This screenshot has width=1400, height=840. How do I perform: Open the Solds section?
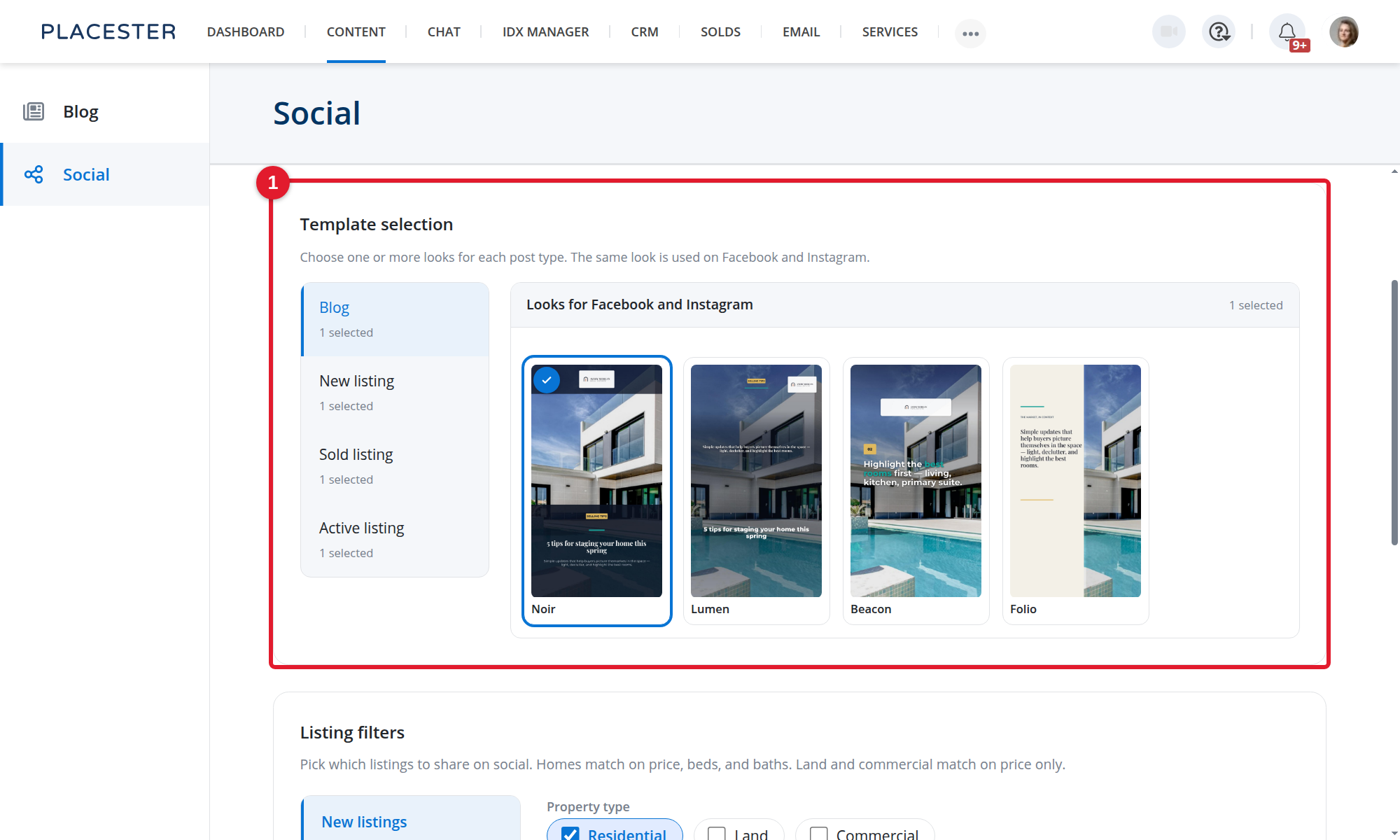point(720,31)
